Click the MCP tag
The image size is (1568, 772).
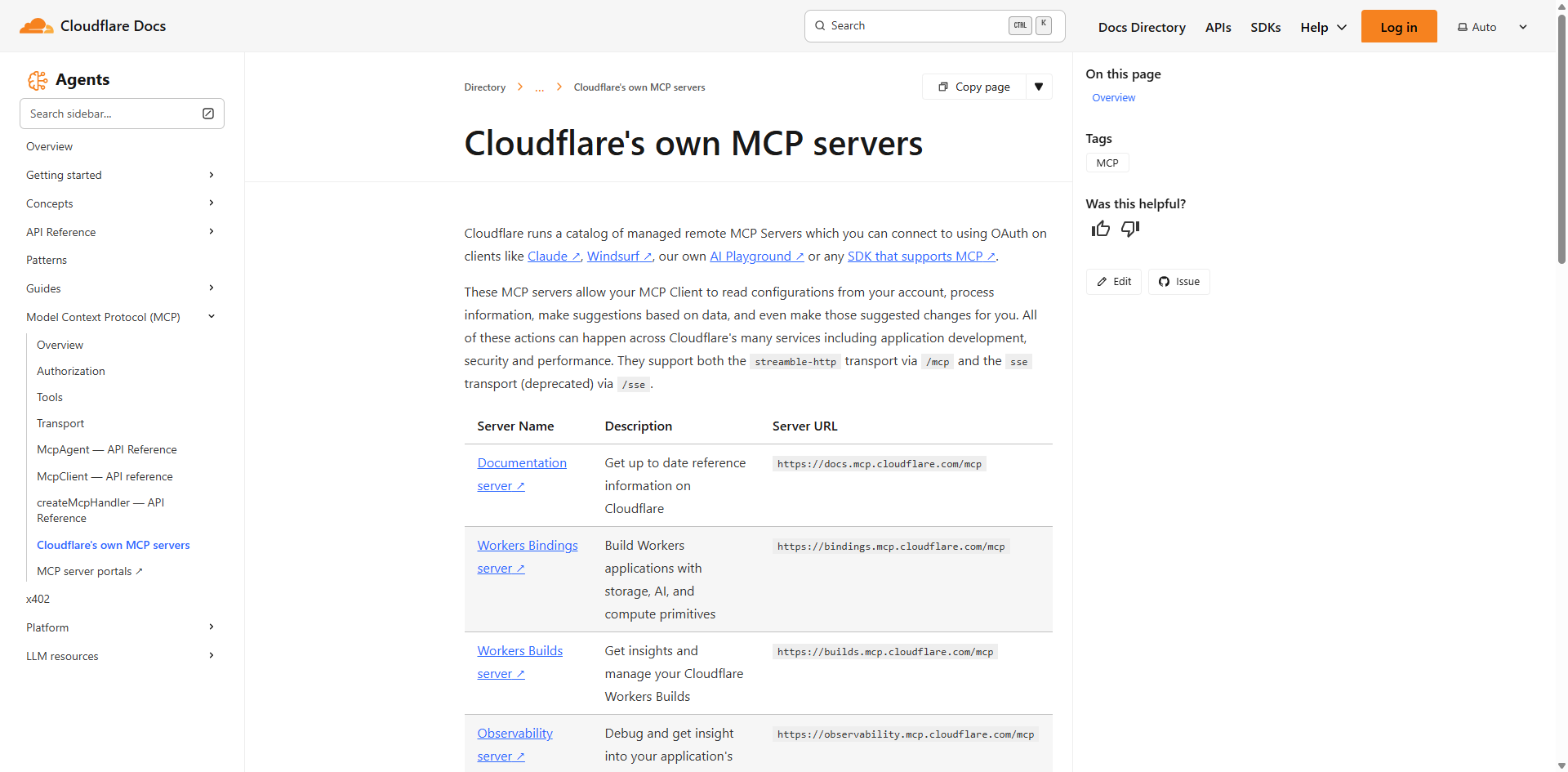(x=1107, y=163)
